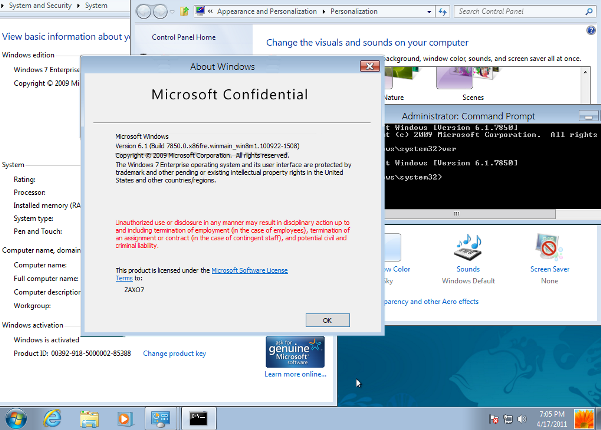Switch to Command Prompt taskbar button
The width and height of the screenshot is (601, 430).
(199, 419)
